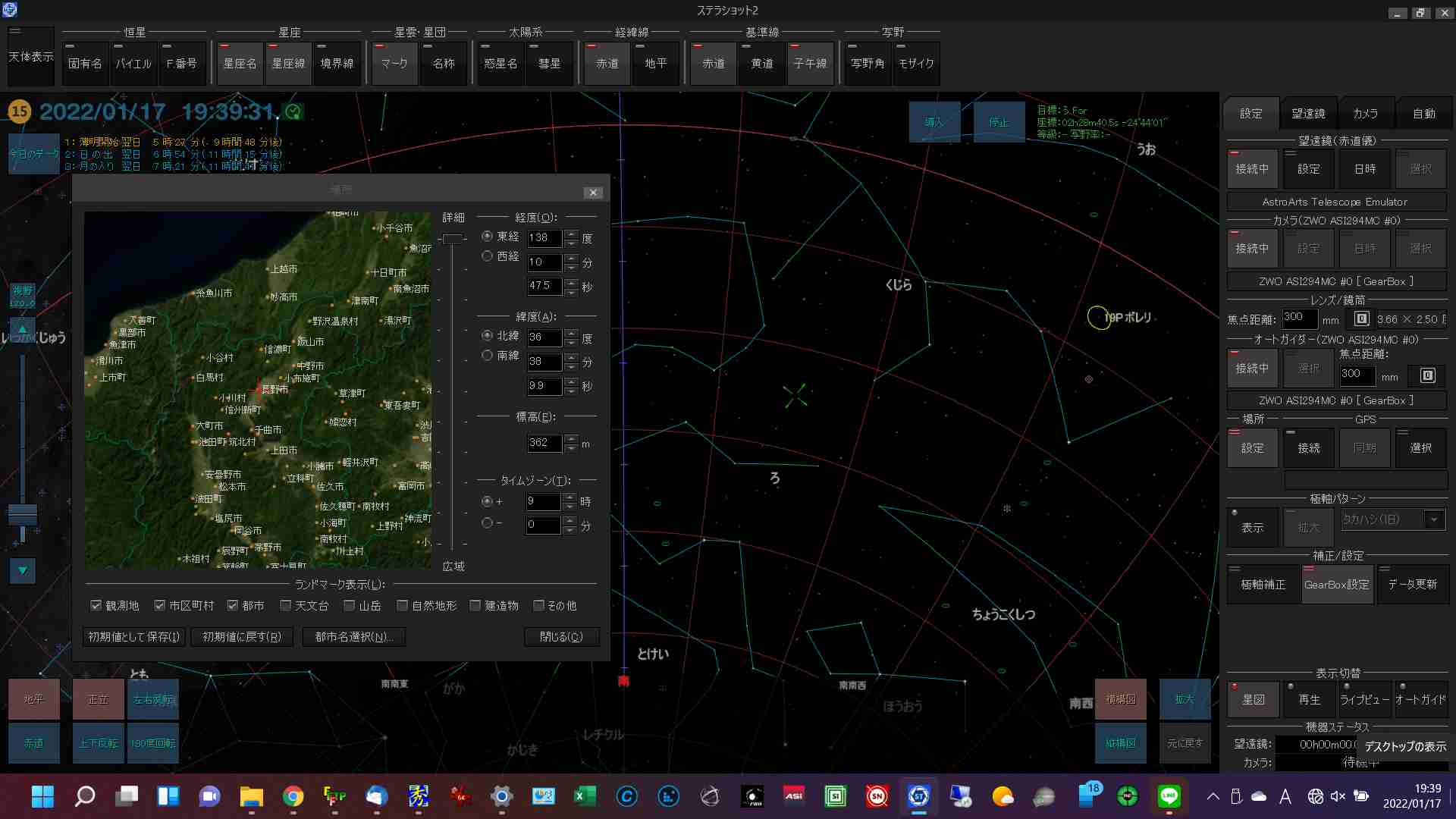Check the 建造物 landmark checkbox
The width and height of the screenshot is (1456, 819).
(x=475, y=605)
